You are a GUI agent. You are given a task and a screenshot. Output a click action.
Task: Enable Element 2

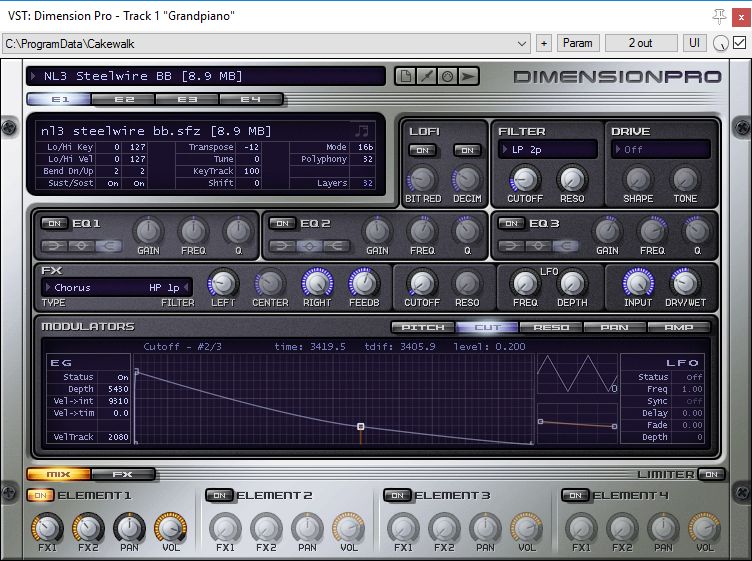click(x=219, y=495)
